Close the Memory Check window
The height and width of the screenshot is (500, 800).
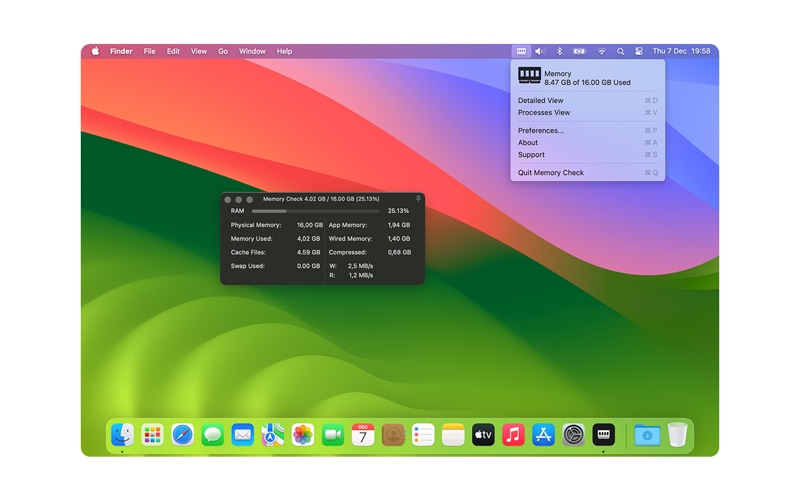pyautogui.click(x=228, y=199)
